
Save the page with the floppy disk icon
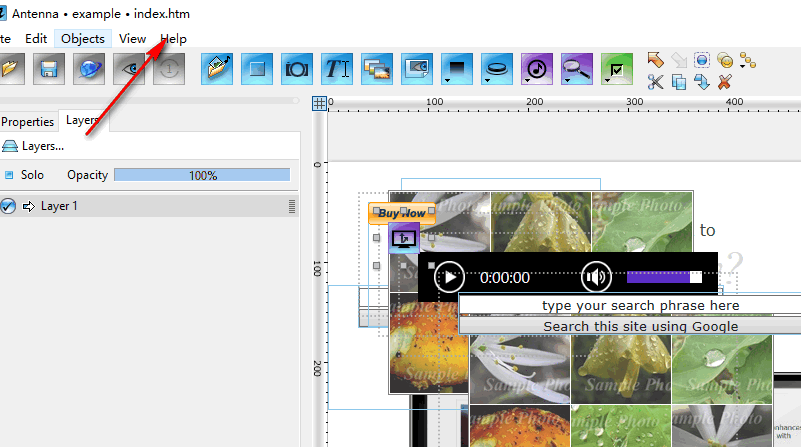click(x=49, y=69)
